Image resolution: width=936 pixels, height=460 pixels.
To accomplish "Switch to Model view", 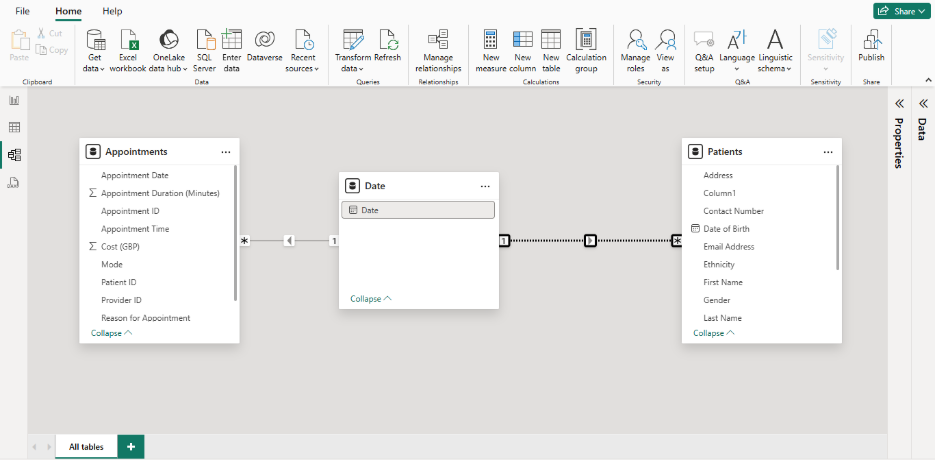I will point(14,155).
